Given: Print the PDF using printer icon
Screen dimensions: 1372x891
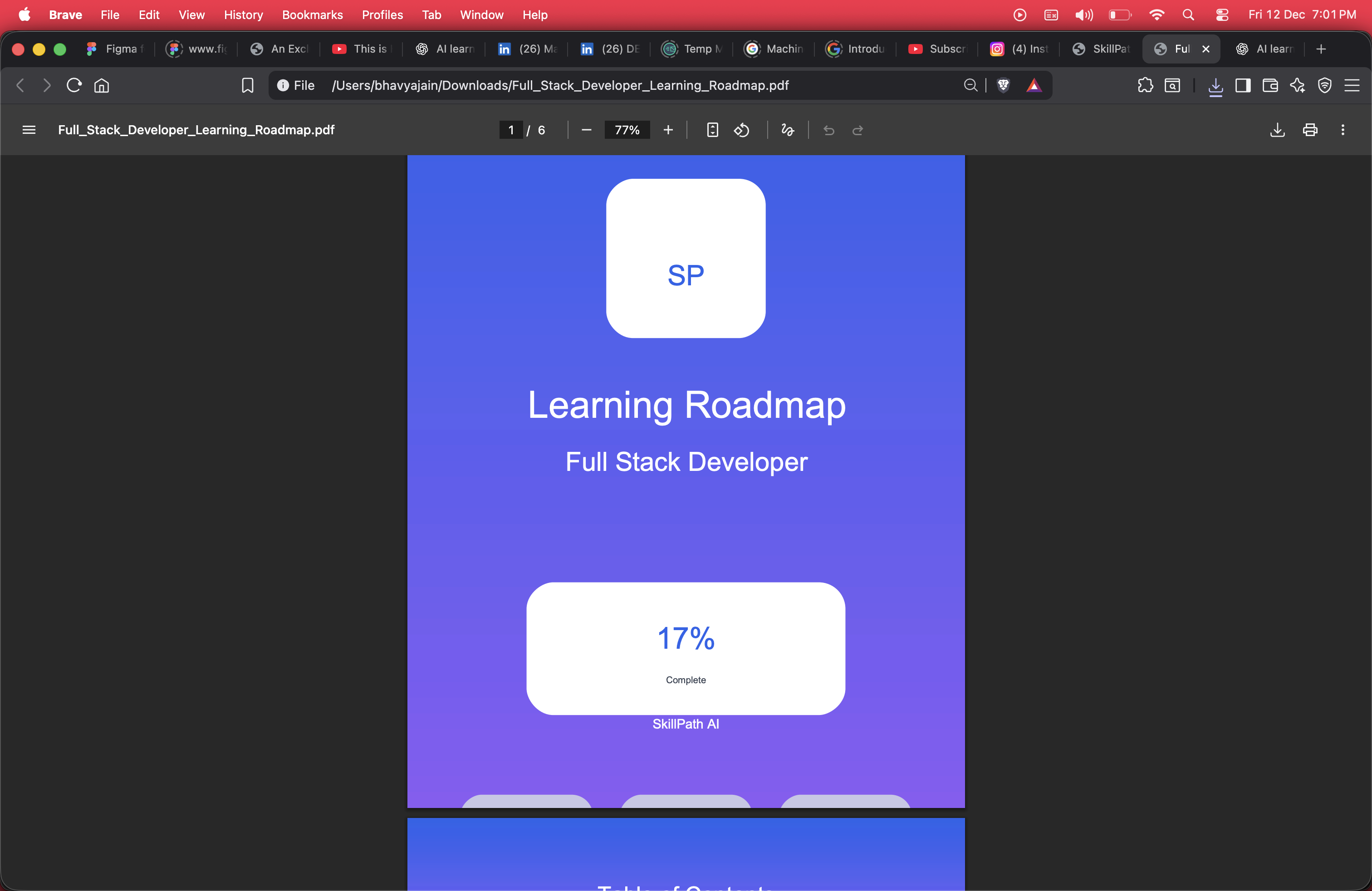Looking at the screenshot, I should coord(1310,130).
